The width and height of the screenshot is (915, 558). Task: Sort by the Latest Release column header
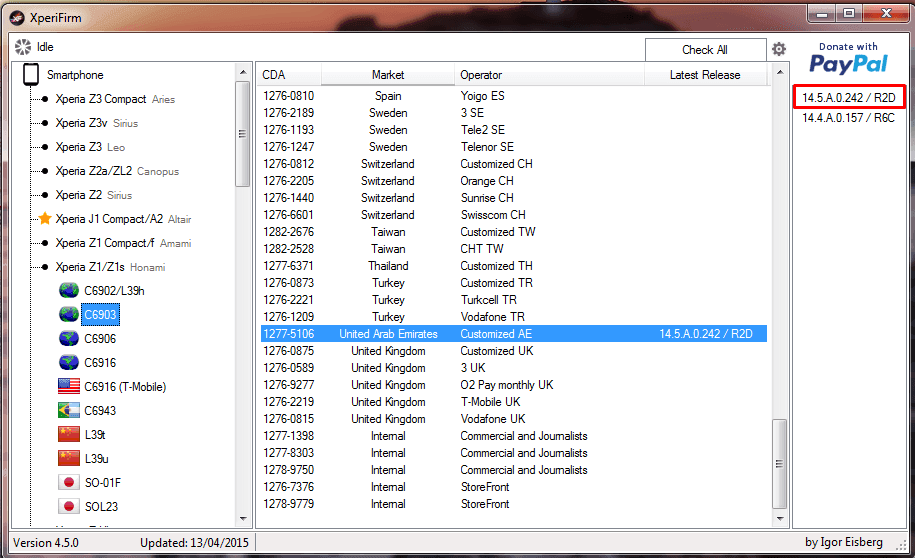coord(705,75)
